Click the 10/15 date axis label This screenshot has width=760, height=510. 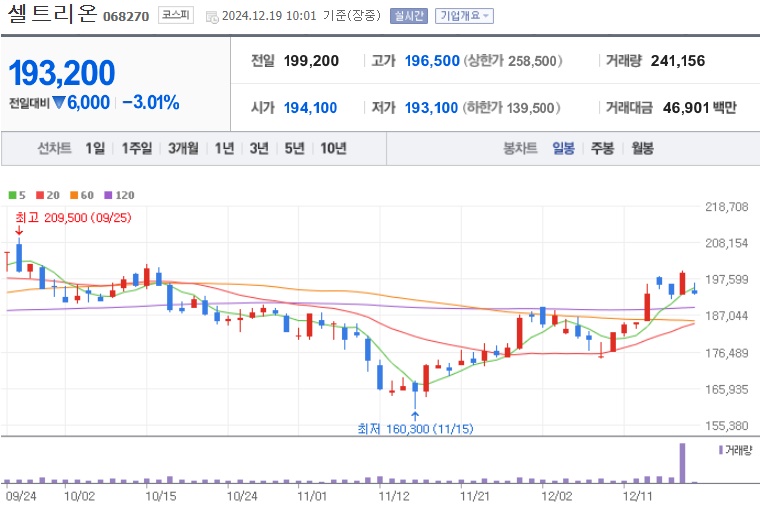point(161,496)
